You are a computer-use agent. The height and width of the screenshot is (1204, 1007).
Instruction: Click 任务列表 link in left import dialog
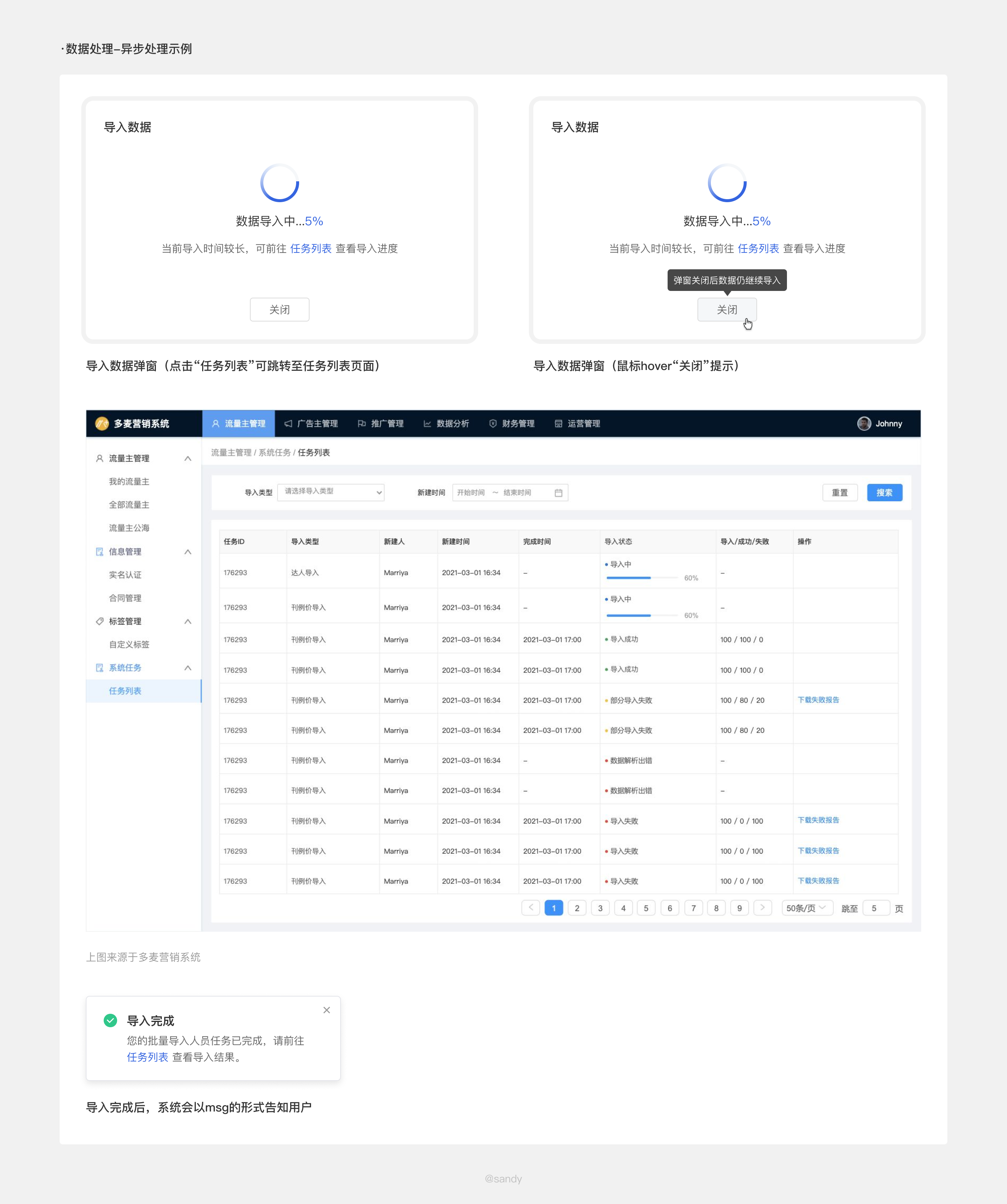tap(311, 248)
